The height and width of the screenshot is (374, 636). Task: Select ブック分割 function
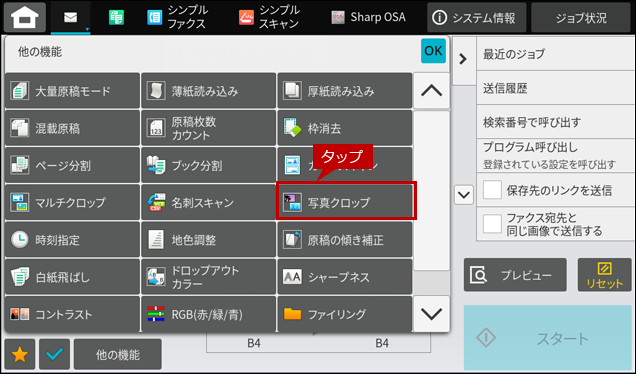[x=208, y=166]
